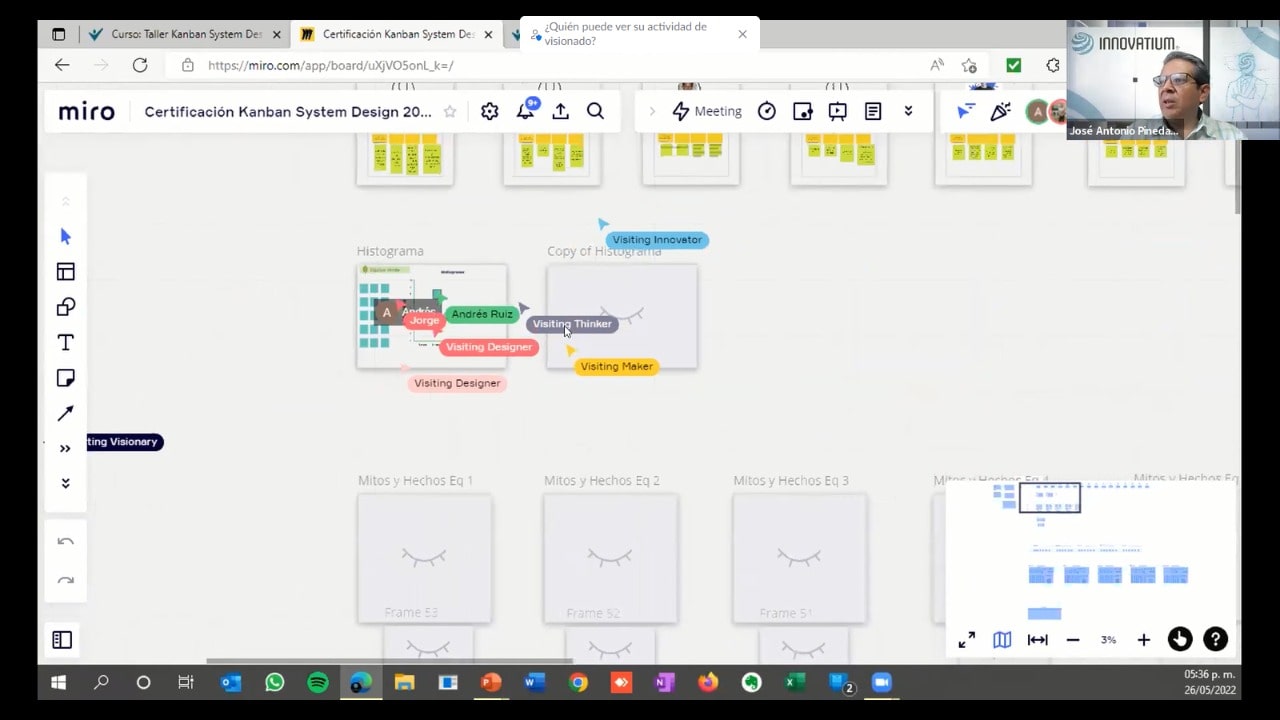Select the connection line arrow tool
1280x720 pixels.
tap(66, 413)
